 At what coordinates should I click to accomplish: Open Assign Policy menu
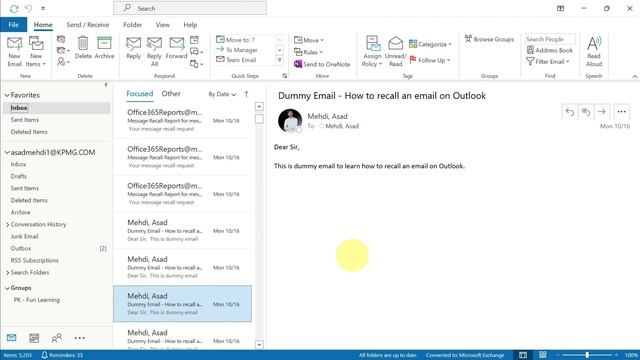point(372,51)
